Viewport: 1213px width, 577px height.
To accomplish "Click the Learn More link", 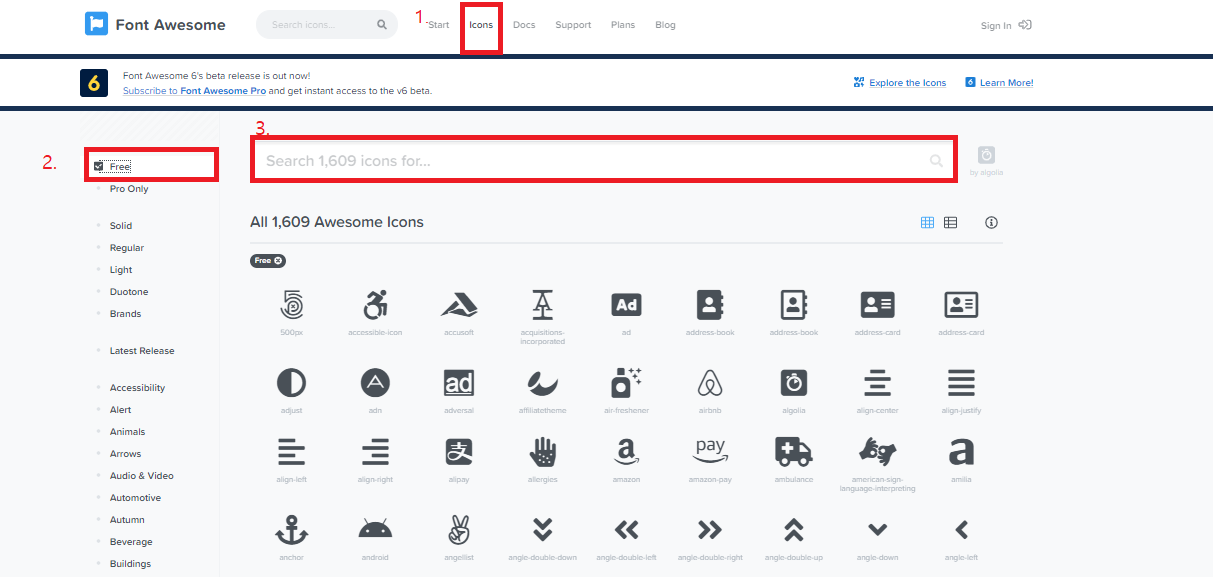I will pyautogui.click(x=1000, y=83).
